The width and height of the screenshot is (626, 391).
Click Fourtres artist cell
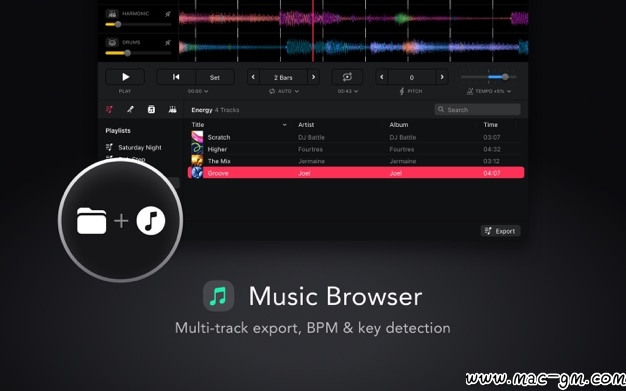(311, 149)
